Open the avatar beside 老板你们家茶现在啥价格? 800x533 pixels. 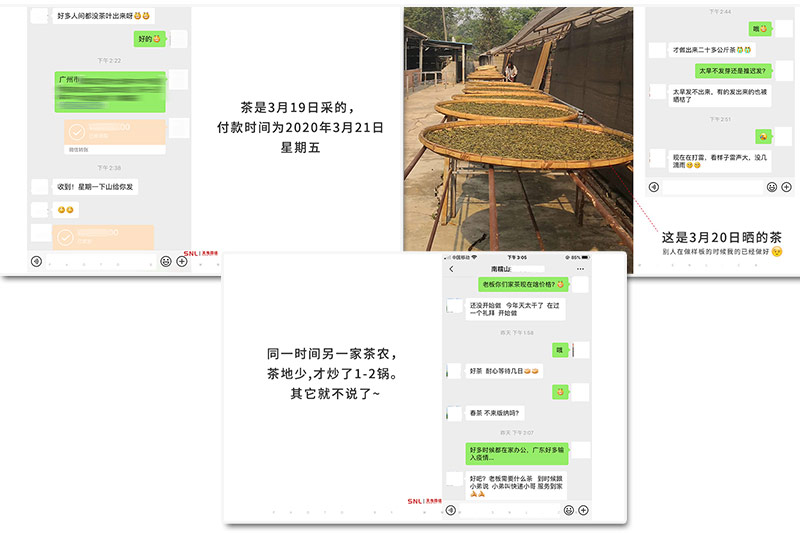point(580,285)
